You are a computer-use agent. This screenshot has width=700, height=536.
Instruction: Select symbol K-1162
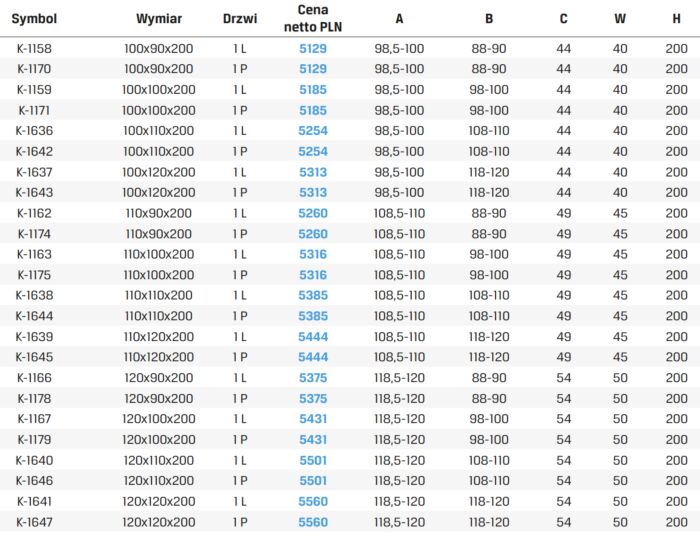coord(34,213)
